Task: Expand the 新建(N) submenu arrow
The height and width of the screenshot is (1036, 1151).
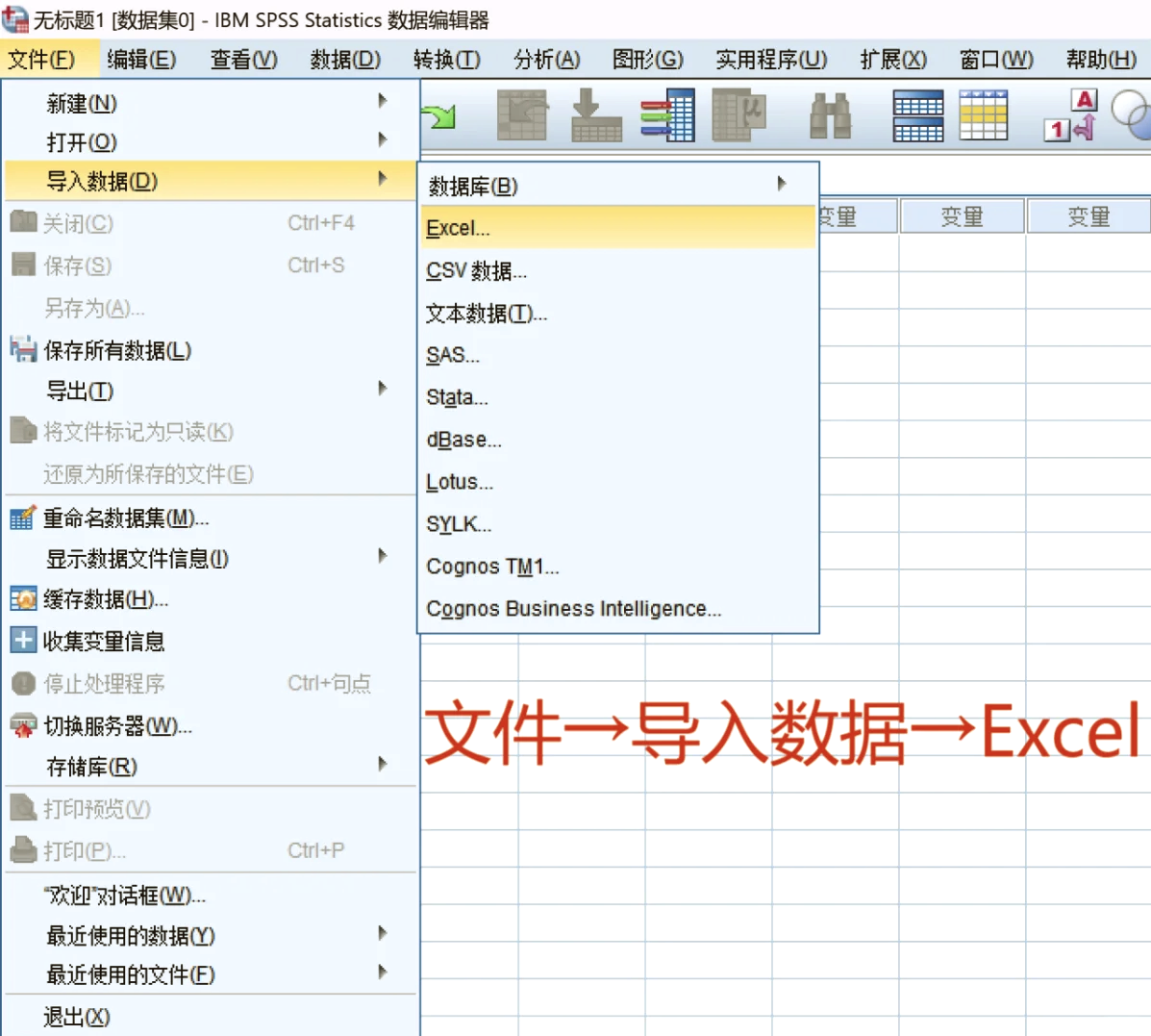Action: (x=382, y=101)
